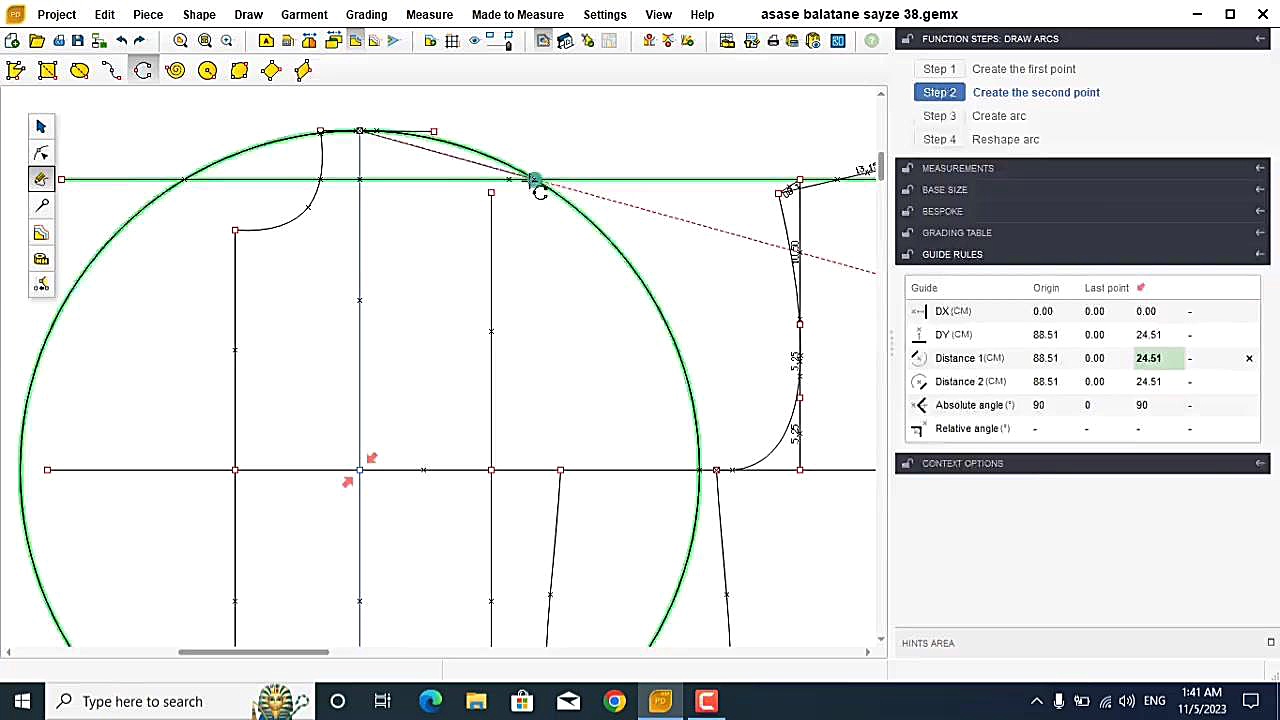Click the grid display icon in toolbar
Screen dimensions: 1280x720
click(452, 41)
